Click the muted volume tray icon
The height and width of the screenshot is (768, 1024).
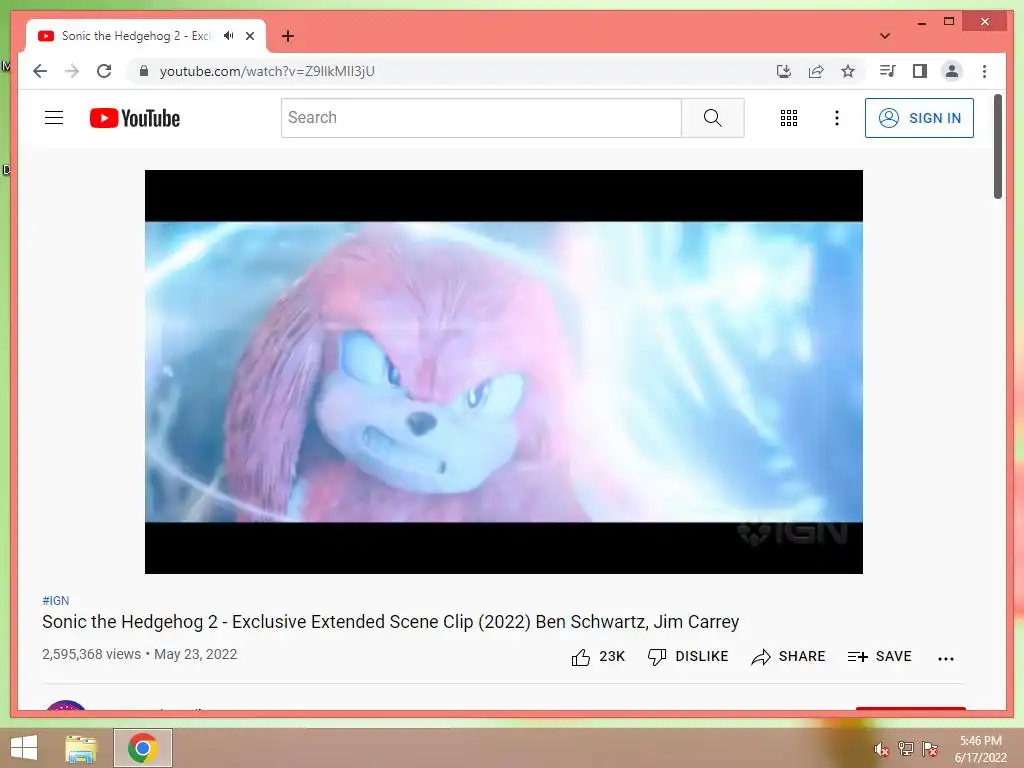pyautogui.click(x=881, y=749)
